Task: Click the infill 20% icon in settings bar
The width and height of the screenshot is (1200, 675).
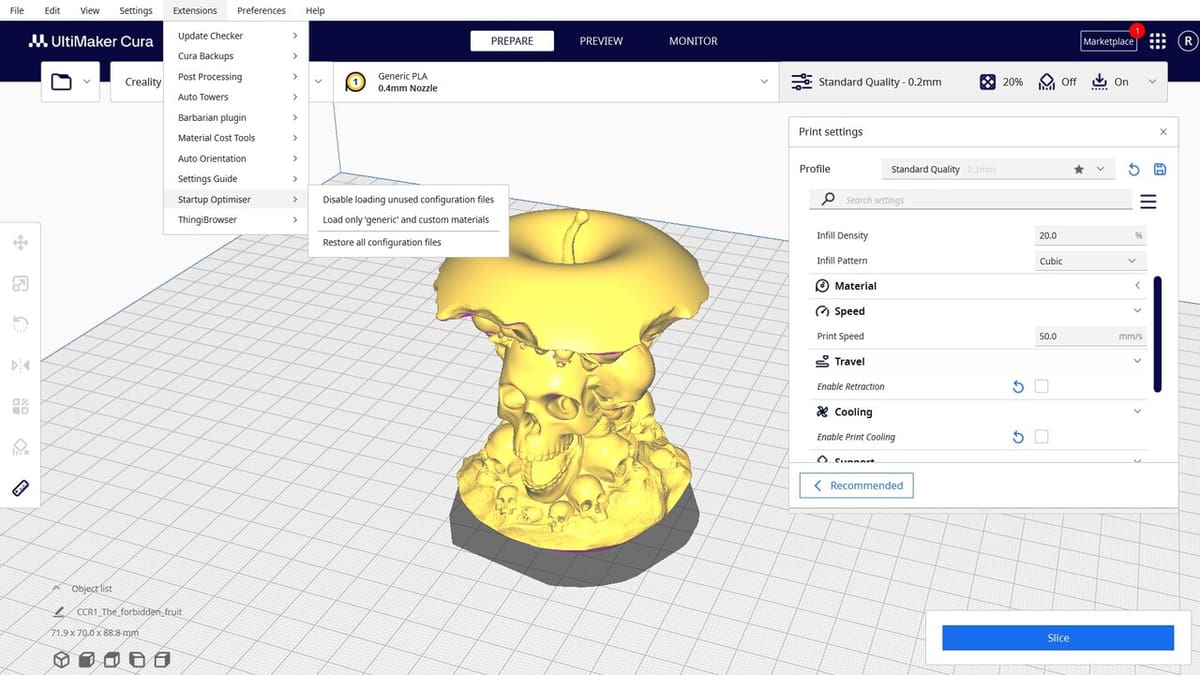Action: (x=987, y=82)
